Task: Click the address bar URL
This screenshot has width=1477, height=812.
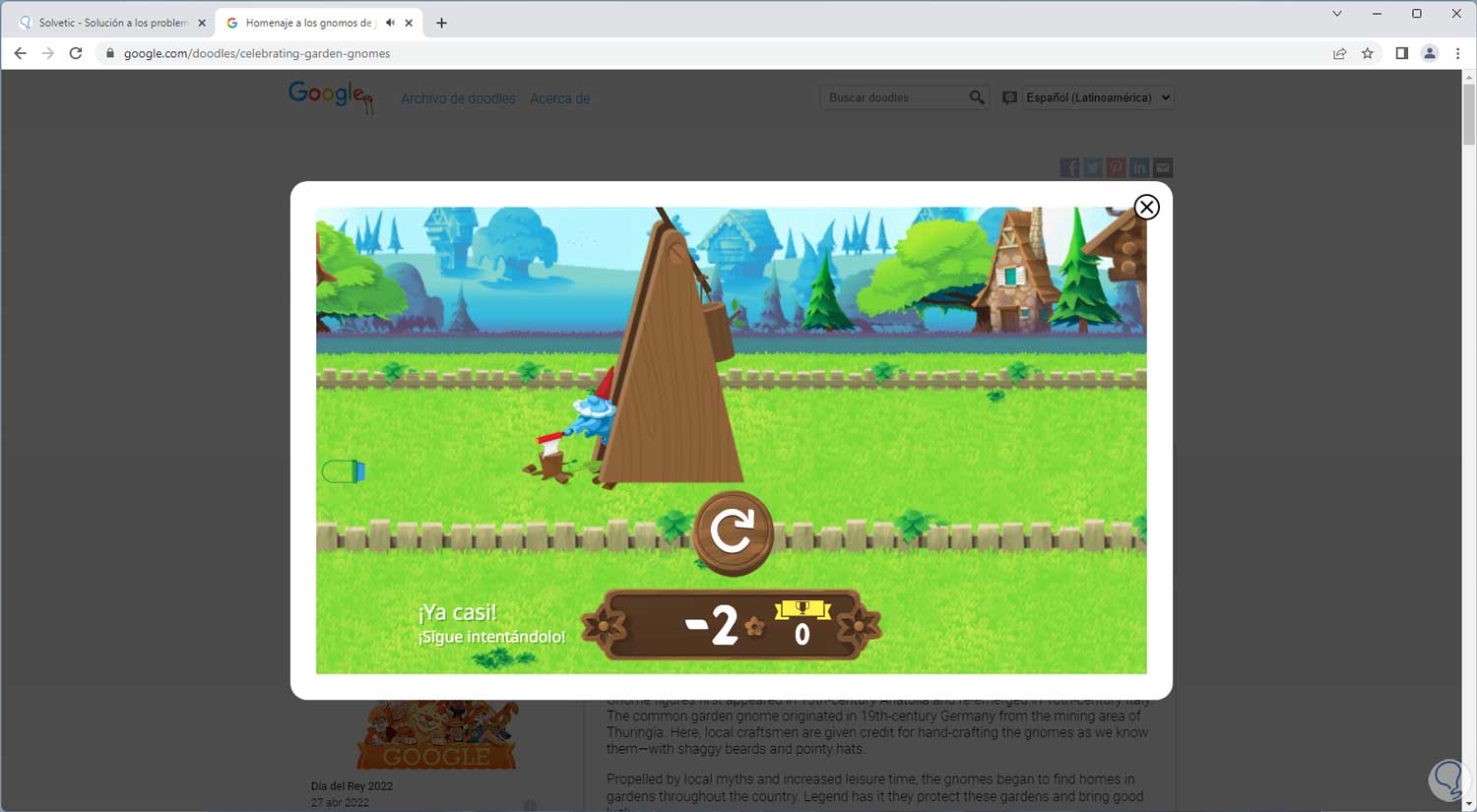Action: coord(257,53)
